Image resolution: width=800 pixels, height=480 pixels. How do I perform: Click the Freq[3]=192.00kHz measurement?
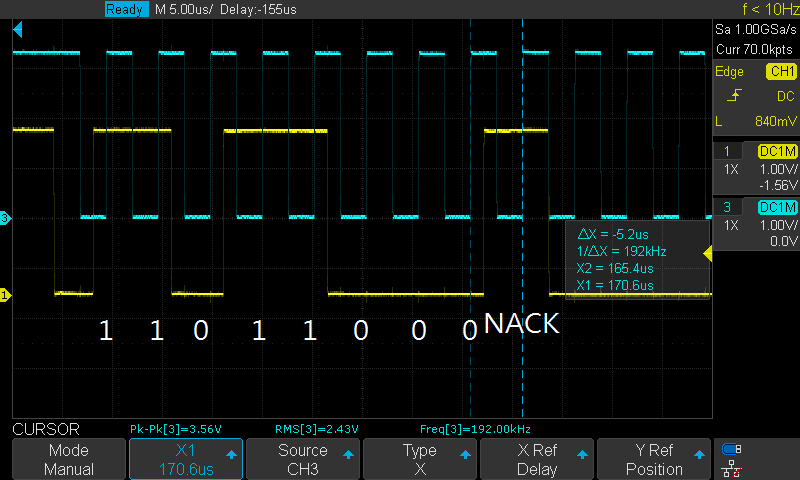coord(475,429)
